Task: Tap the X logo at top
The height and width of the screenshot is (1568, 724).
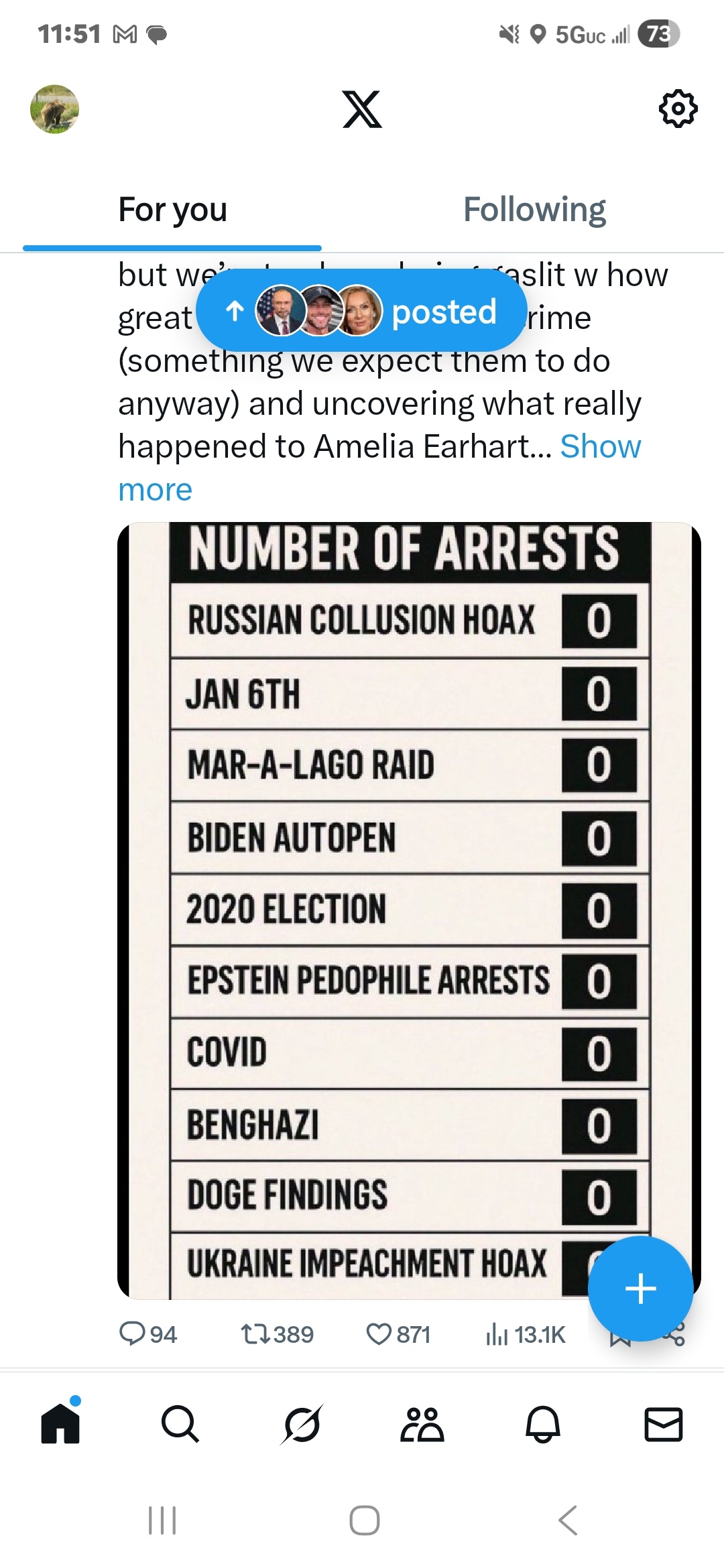Action: point(362,109)
